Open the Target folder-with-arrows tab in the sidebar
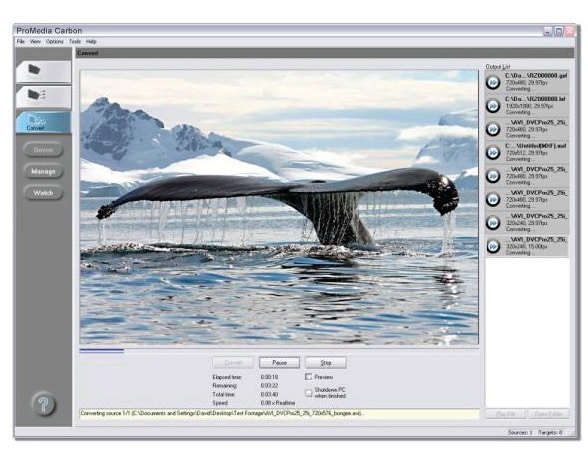588x472 pixels. point(44,96)
